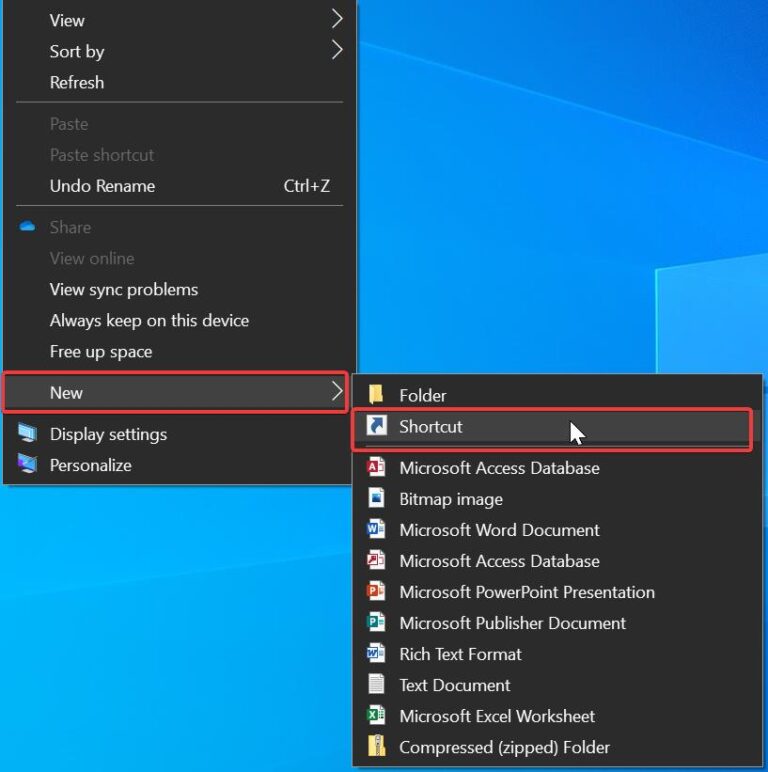
Task: Choose Undo Rename in the context menu
Action: click(102, 186)
